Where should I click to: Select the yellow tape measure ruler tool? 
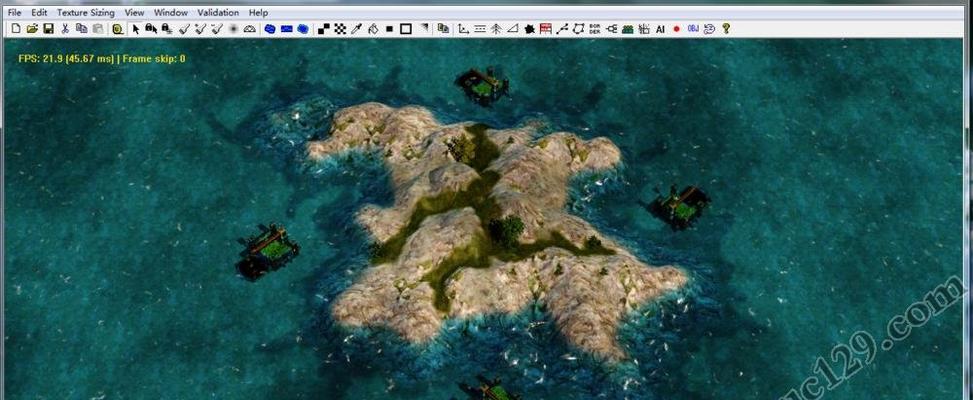coord(117,29)
